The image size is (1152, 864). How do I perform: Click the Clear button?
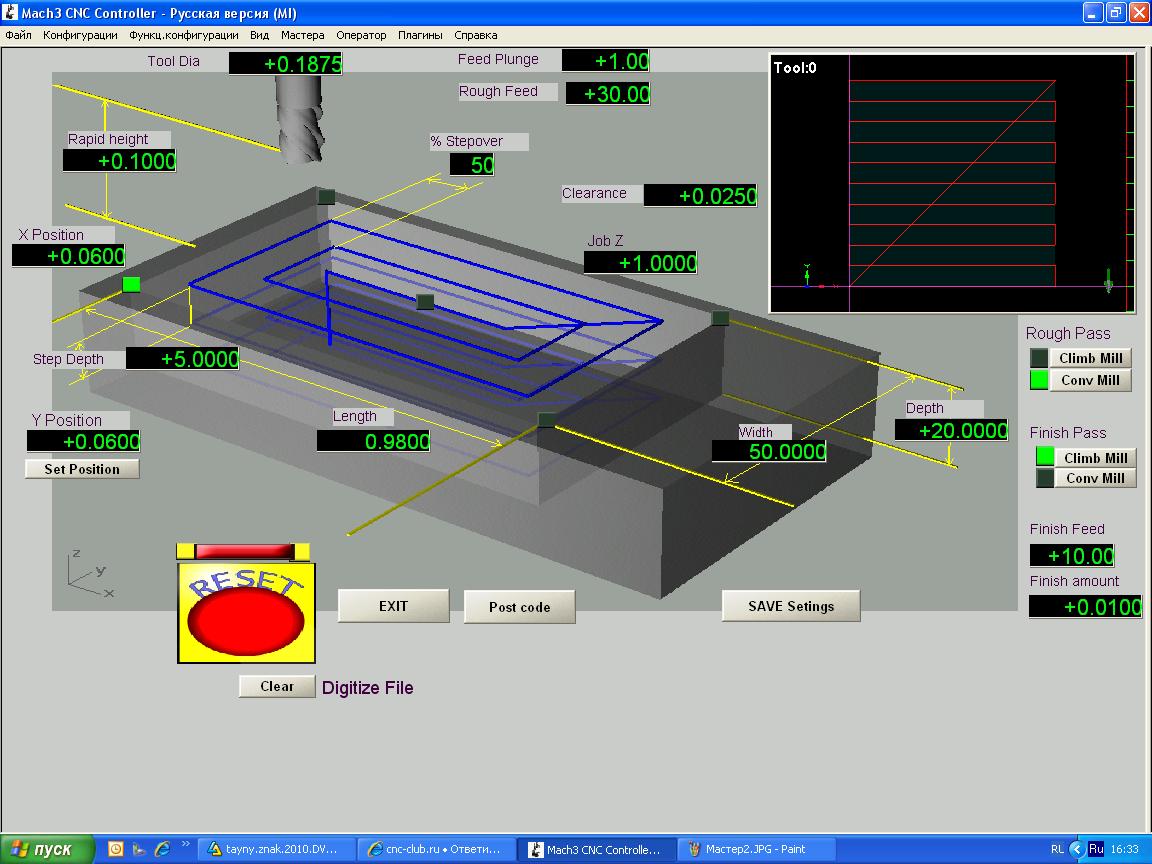pos(277,686)
